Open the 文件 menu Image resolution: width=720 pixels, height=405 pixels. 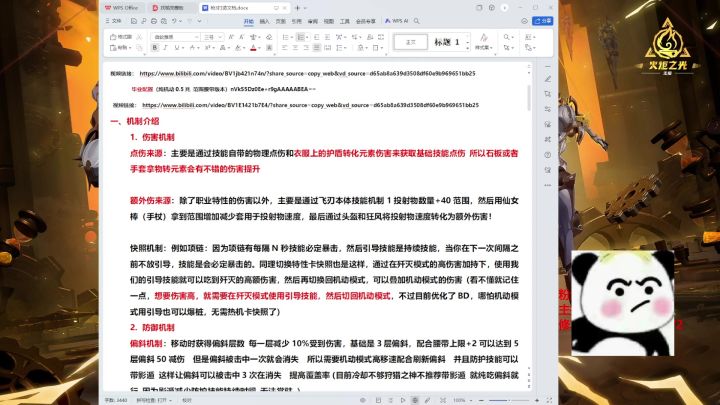pyautogui.click(x=113, y=21)
